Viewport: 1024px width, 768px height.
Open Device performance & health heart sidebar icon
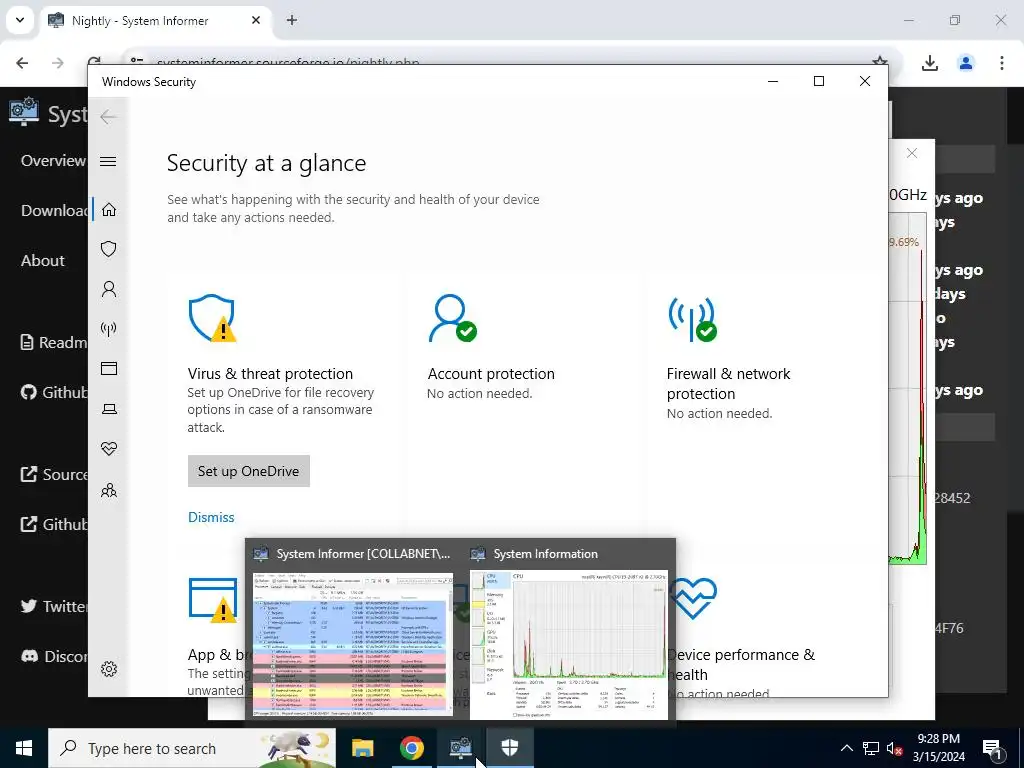(x=109, y=449)
